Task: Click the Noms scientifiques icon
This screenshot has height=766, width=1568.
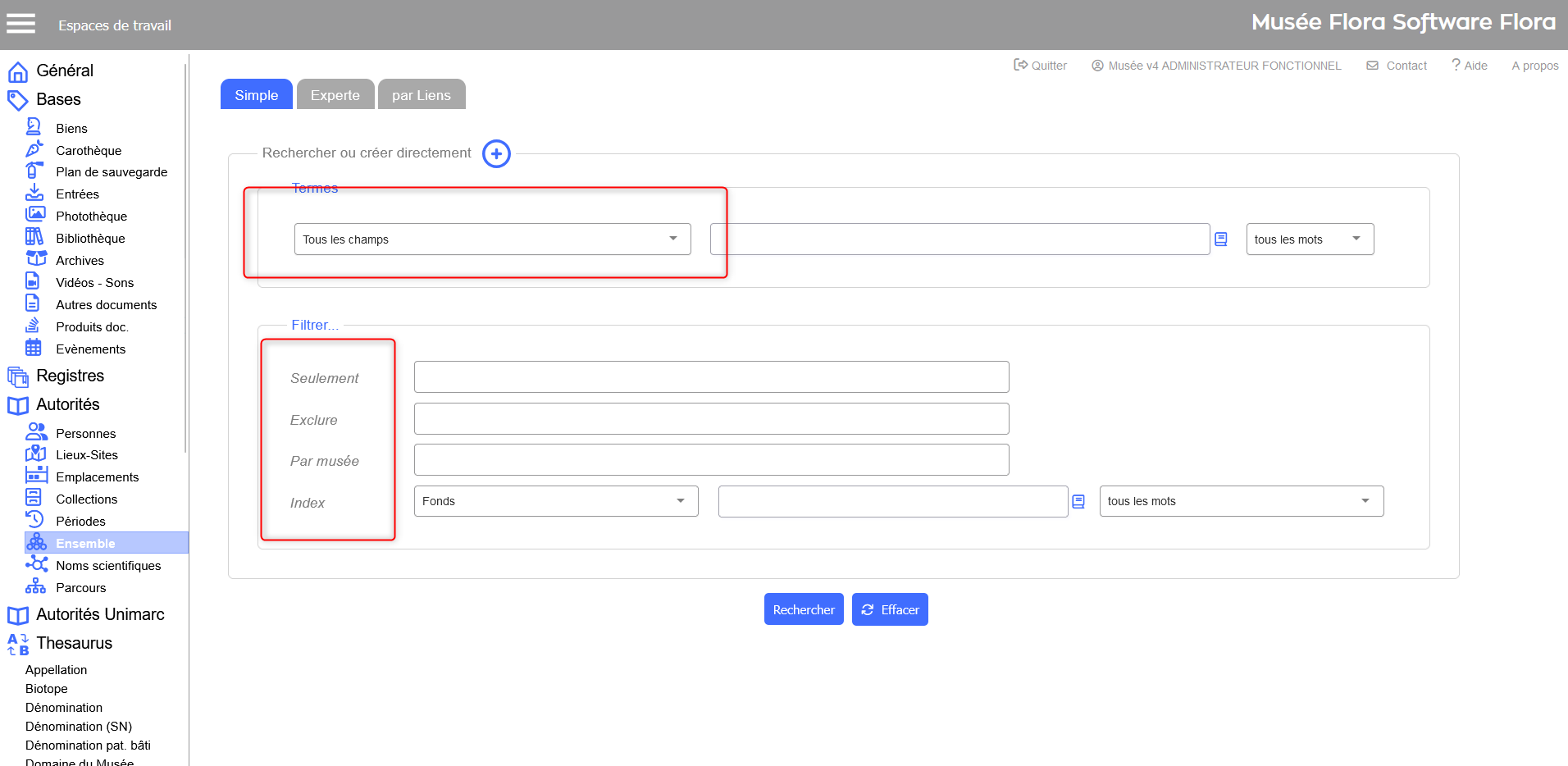Action: [x=36, y=564]
